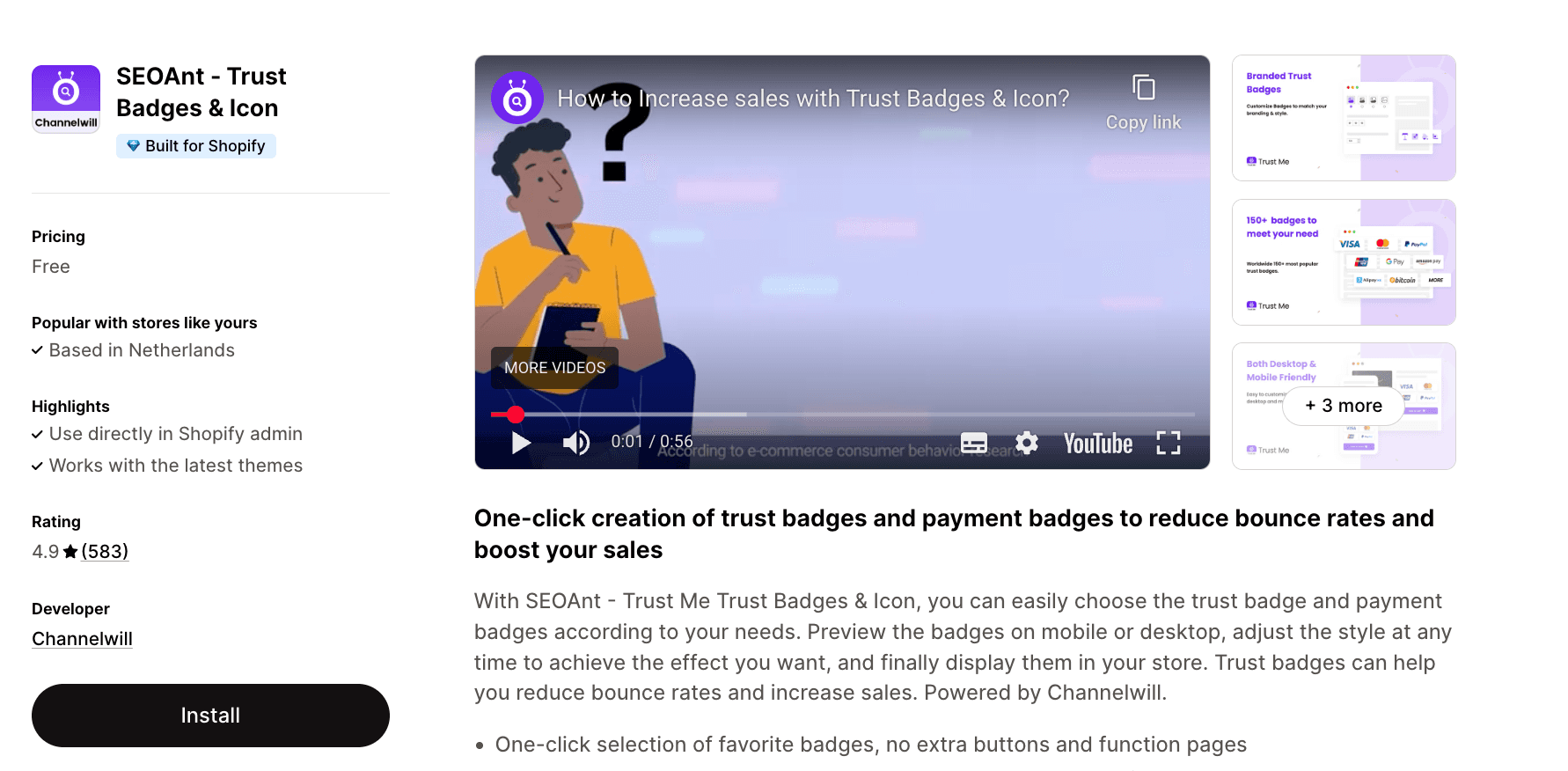
Task: Click the Highlights section heading
Action: point(70,406)
